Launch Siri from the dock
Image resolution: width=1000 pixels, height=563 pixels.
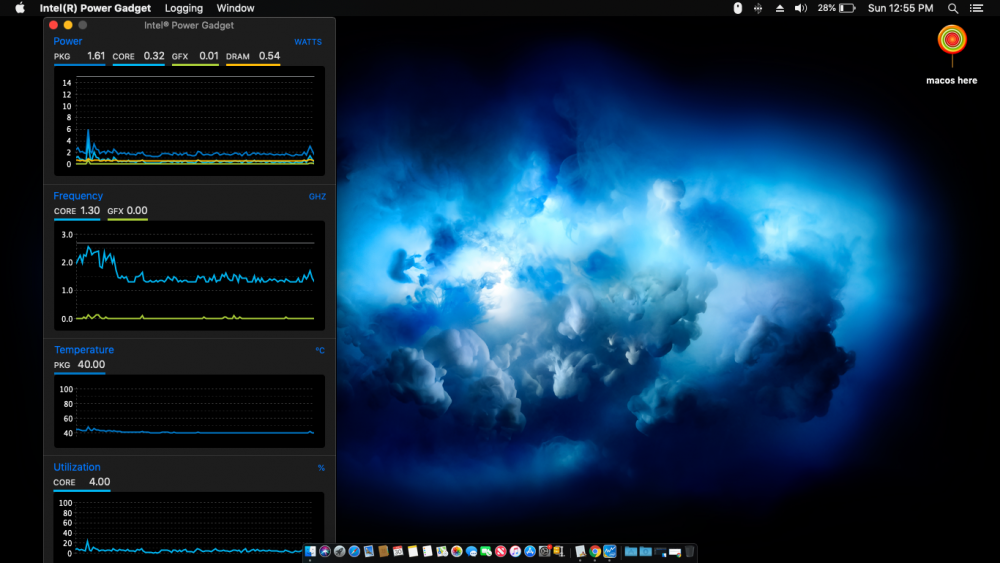325,552
